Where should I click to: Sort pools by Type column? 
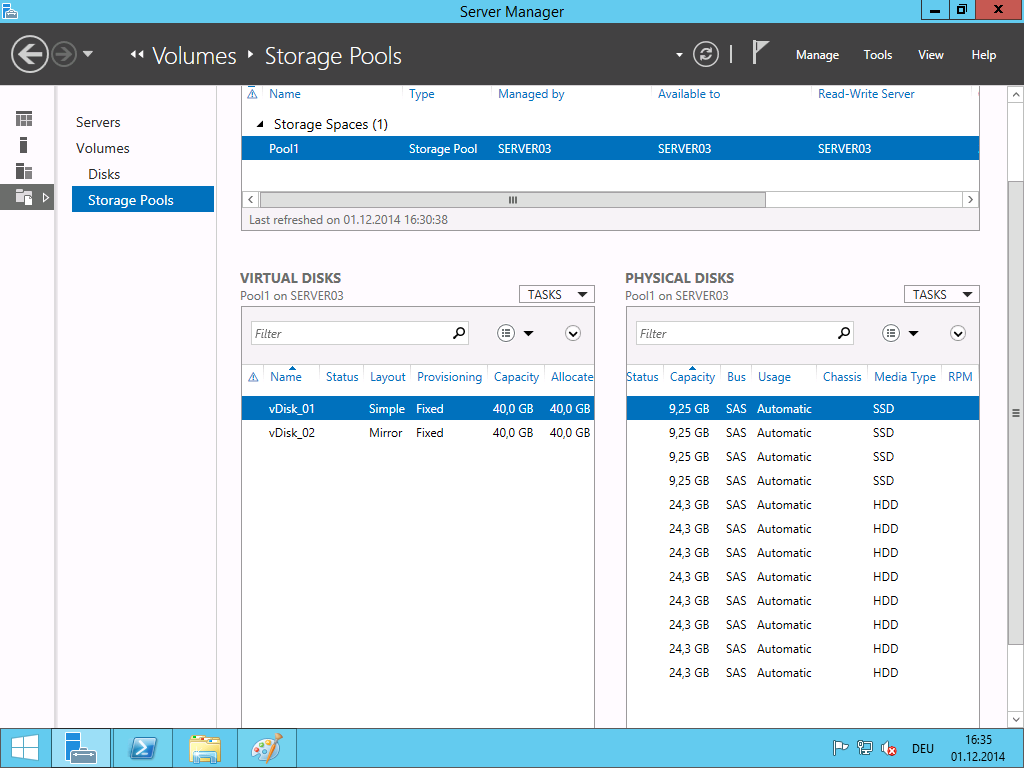(421, 94)
